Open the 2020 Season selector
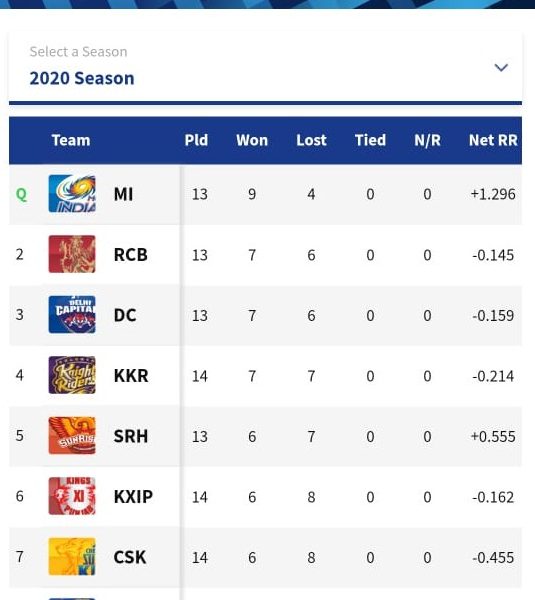Image resolution: width=535 pixels, height=600 pixels. point(265,68)
